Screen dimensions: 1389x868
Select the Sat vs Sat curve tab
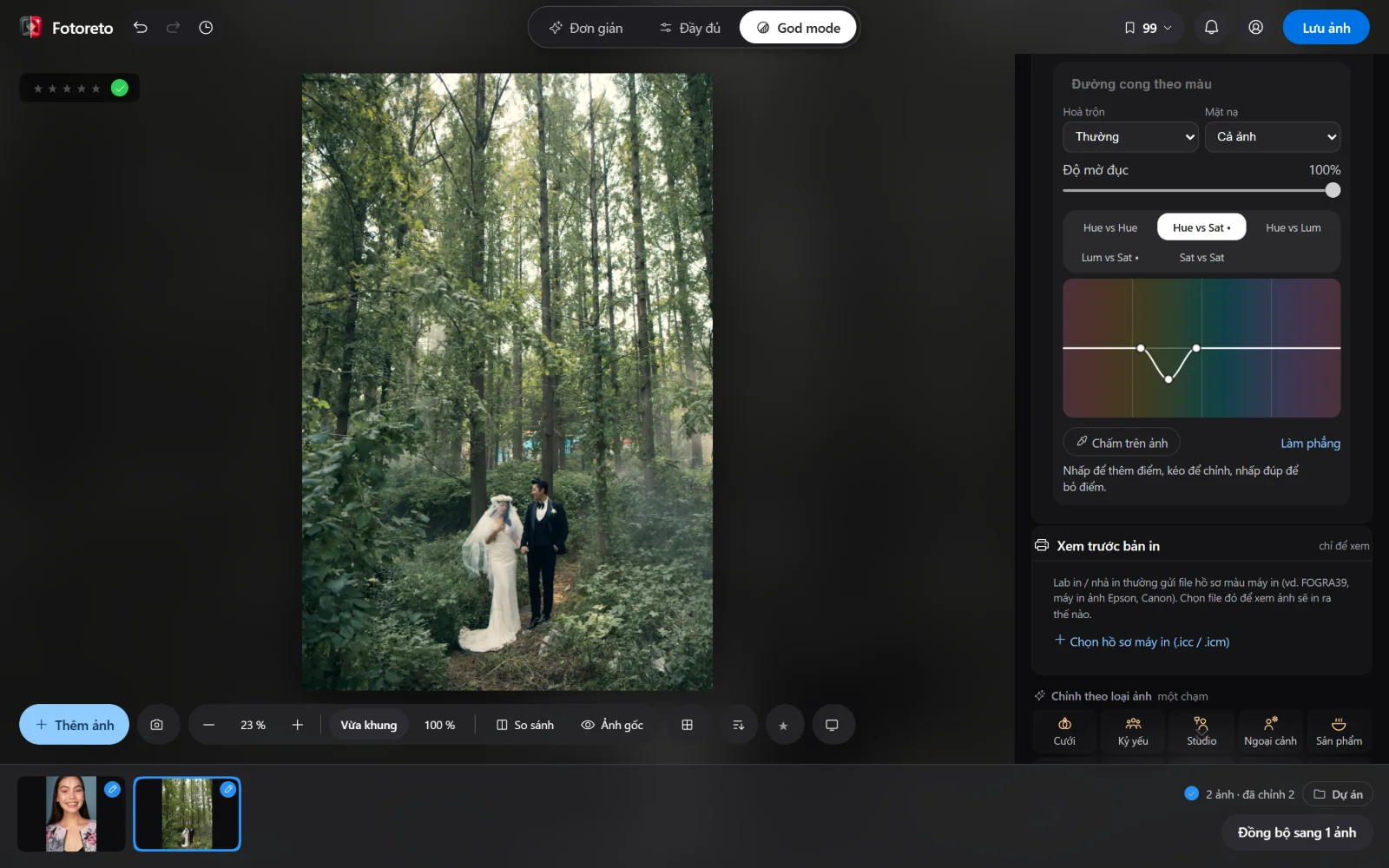pos(1201,258)
